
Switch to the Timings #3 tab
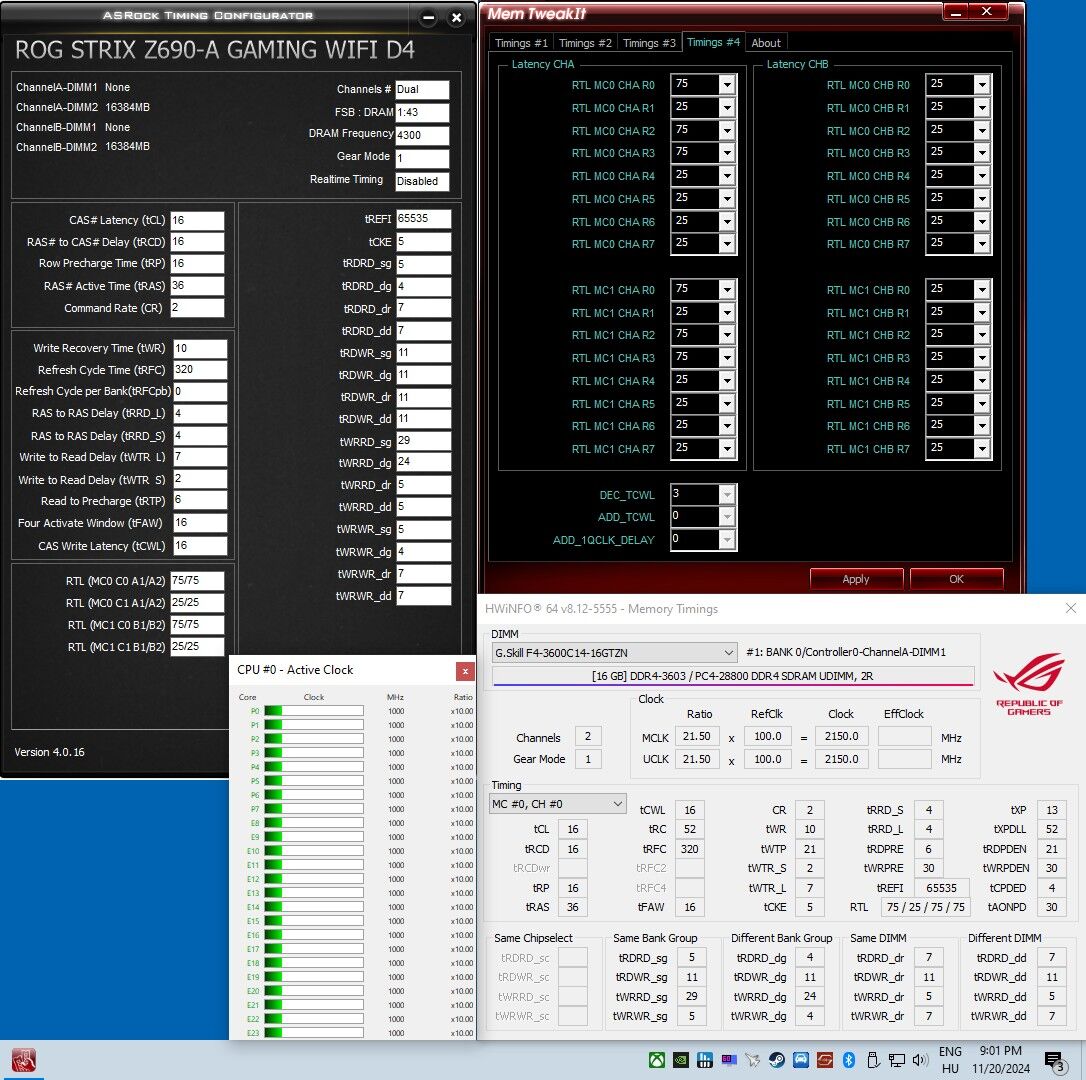pyautogui.click(x=649, y=43)
